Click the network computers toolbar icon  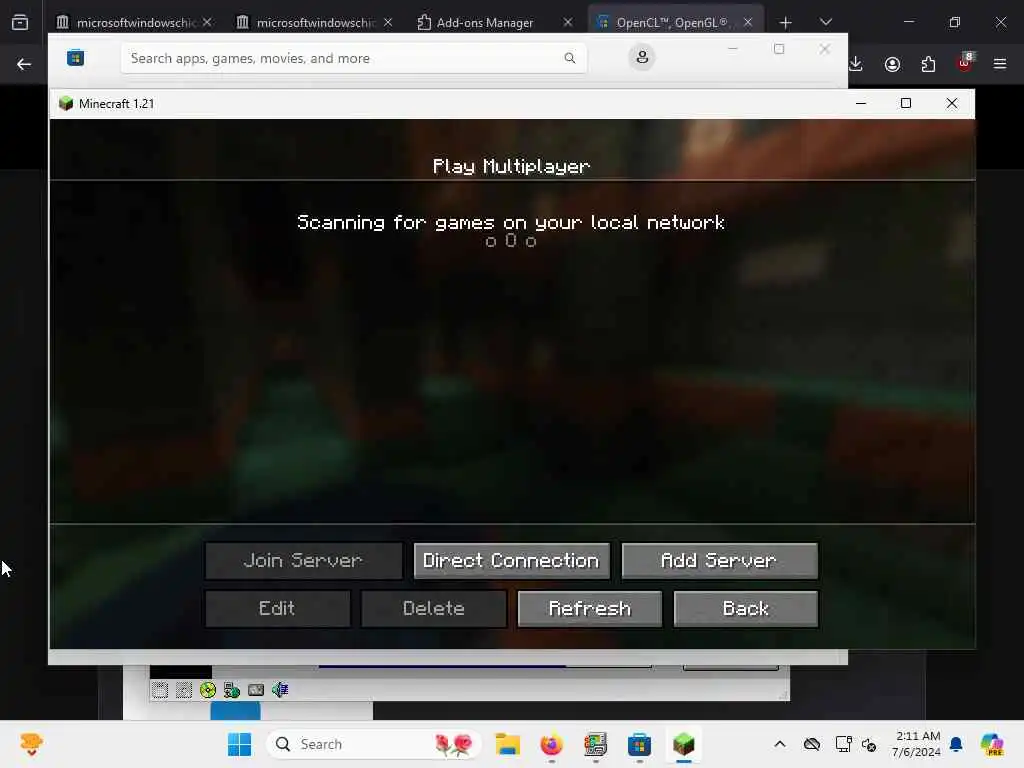pos(232,690)
